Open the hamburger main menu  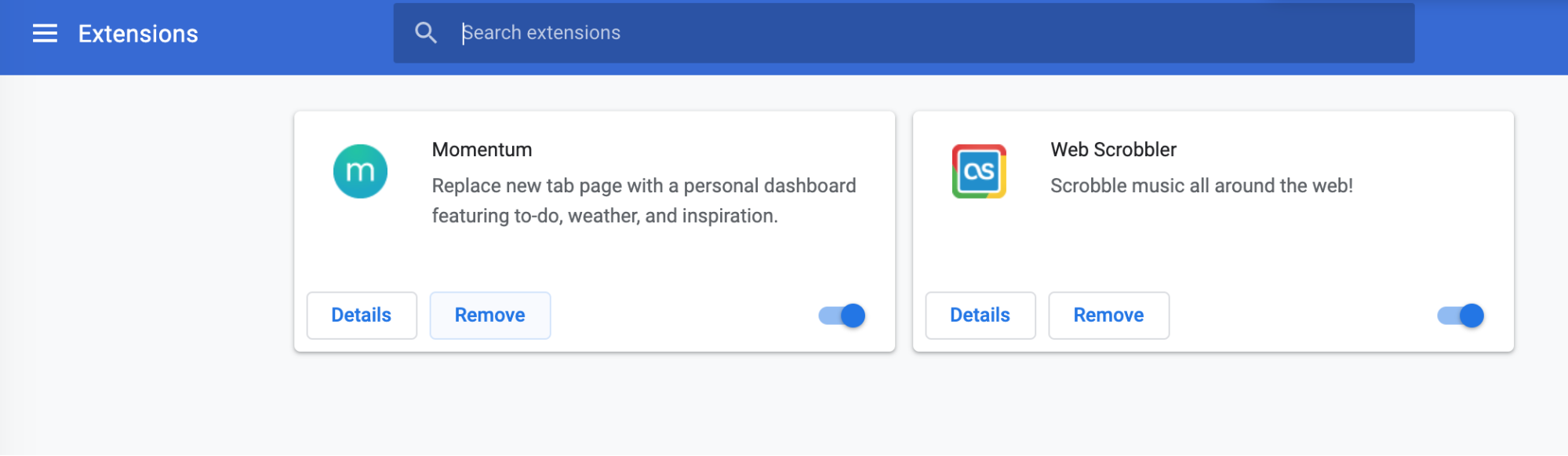(45, 33)
